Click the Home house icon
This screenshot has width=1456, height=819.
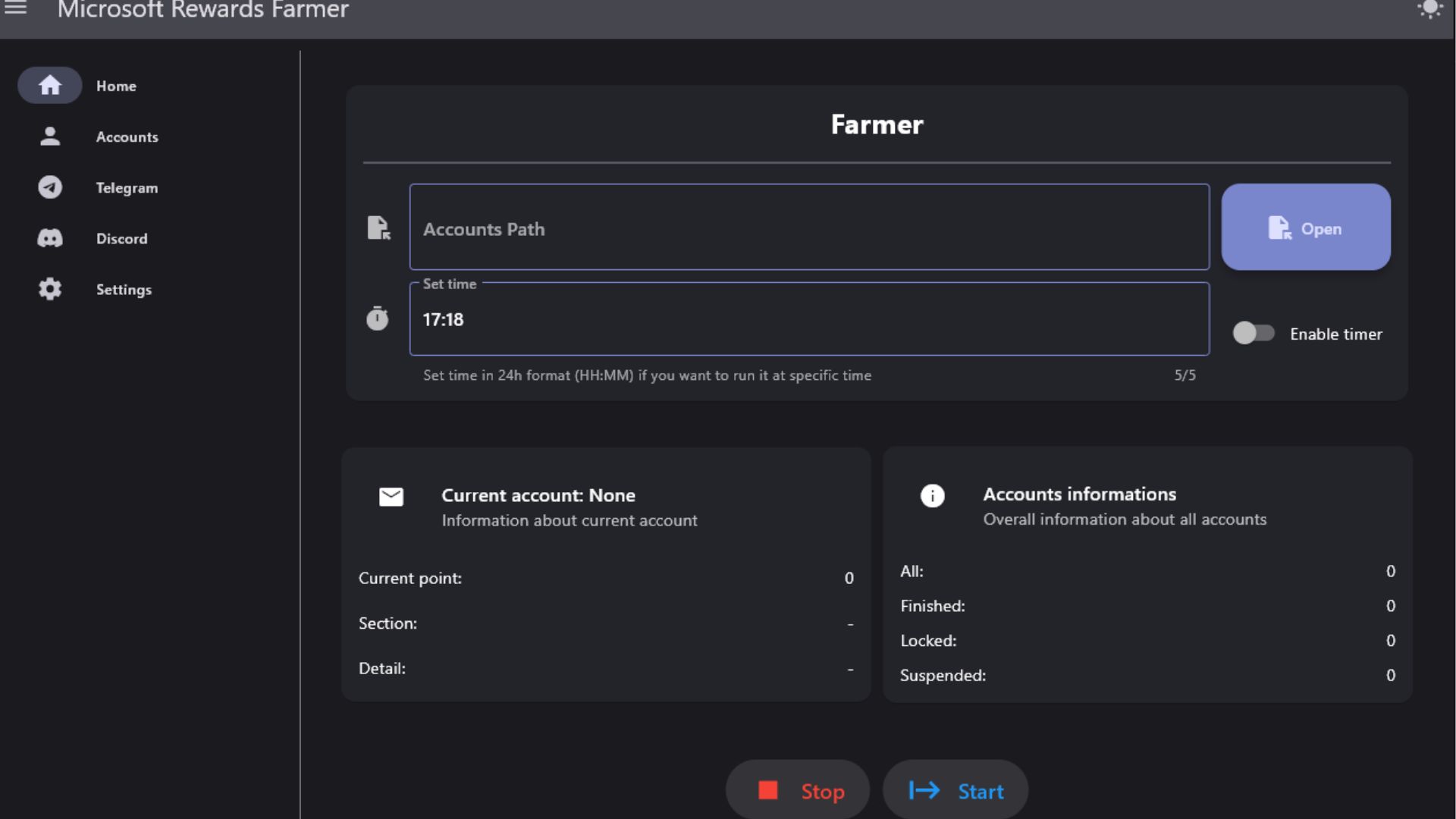[x=50, y=85]
